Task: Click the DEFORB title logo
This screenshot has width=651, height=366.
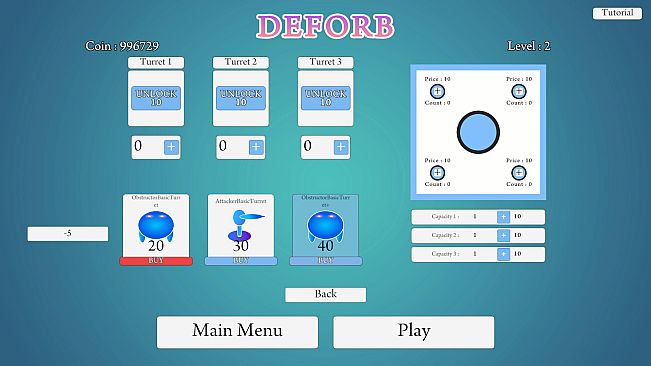Action: tap(325, 26)
